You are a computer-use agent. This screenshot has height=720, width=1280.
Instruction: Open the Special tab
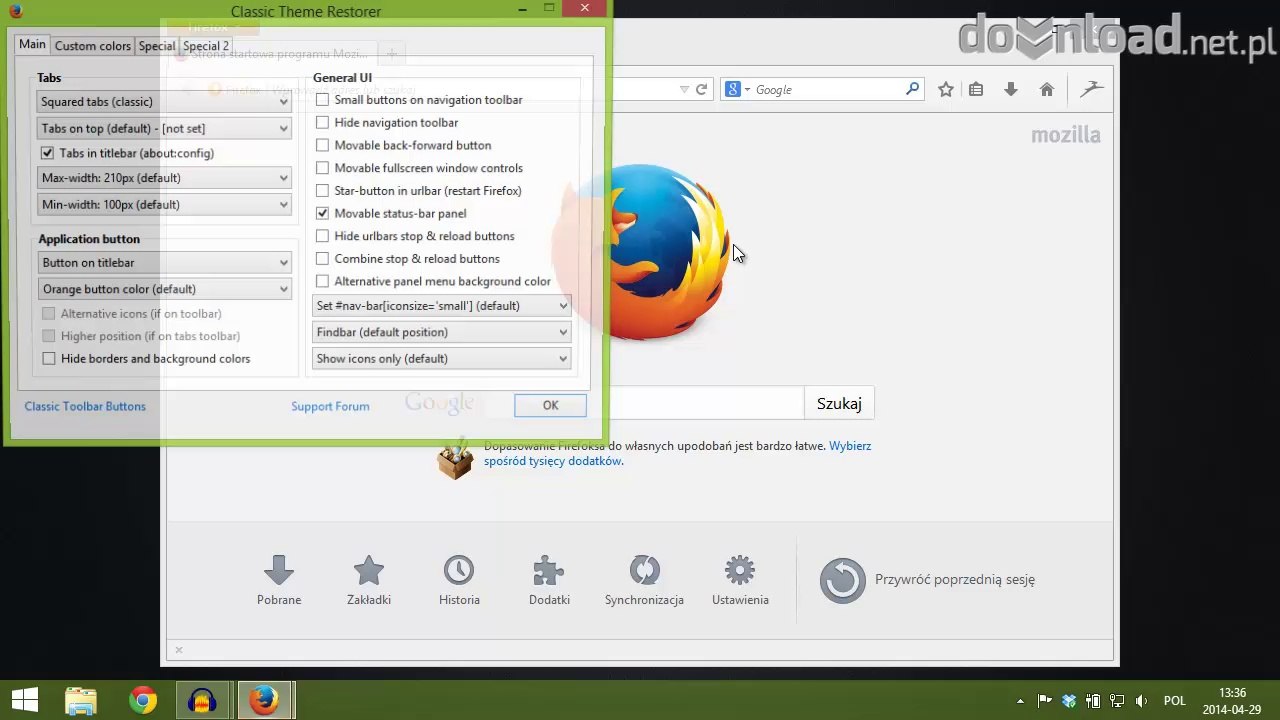pyautogui.click(x=157, y=46)
